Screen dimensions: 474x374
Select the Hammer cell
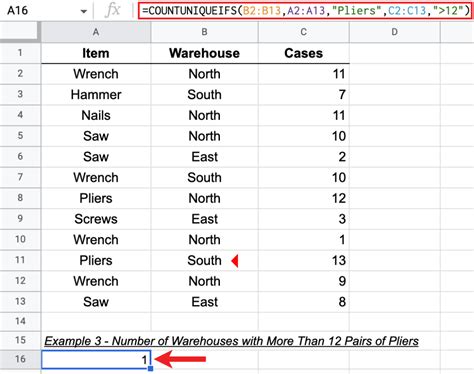[x=96, y=95]
